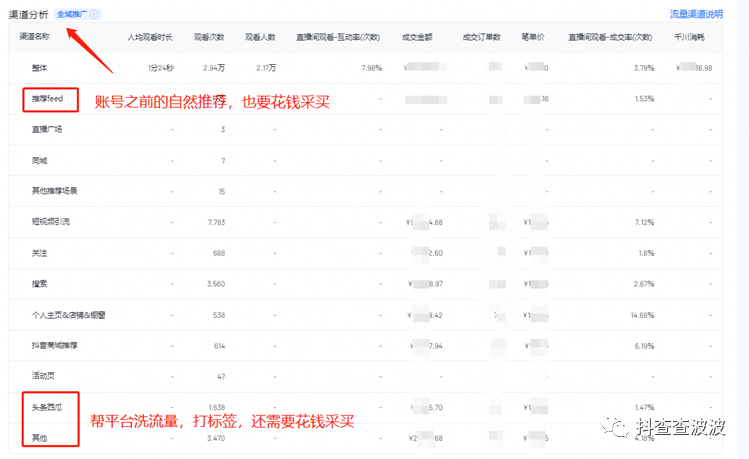Click the 千川消耗 column header
The width and height of the screenshot is (749, 459).
point(689,37)
